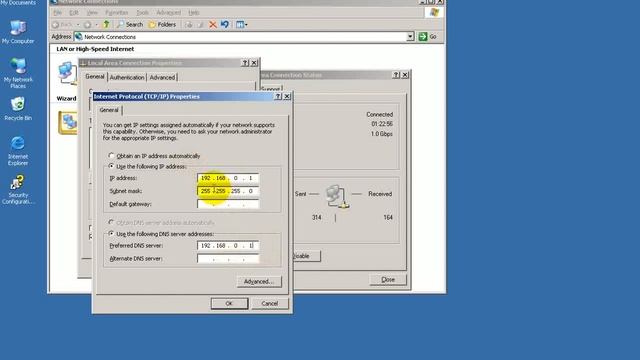640x360 pixels.
Task: Click the '1.0 Gbps' speed value
Action: pos(382,134)
